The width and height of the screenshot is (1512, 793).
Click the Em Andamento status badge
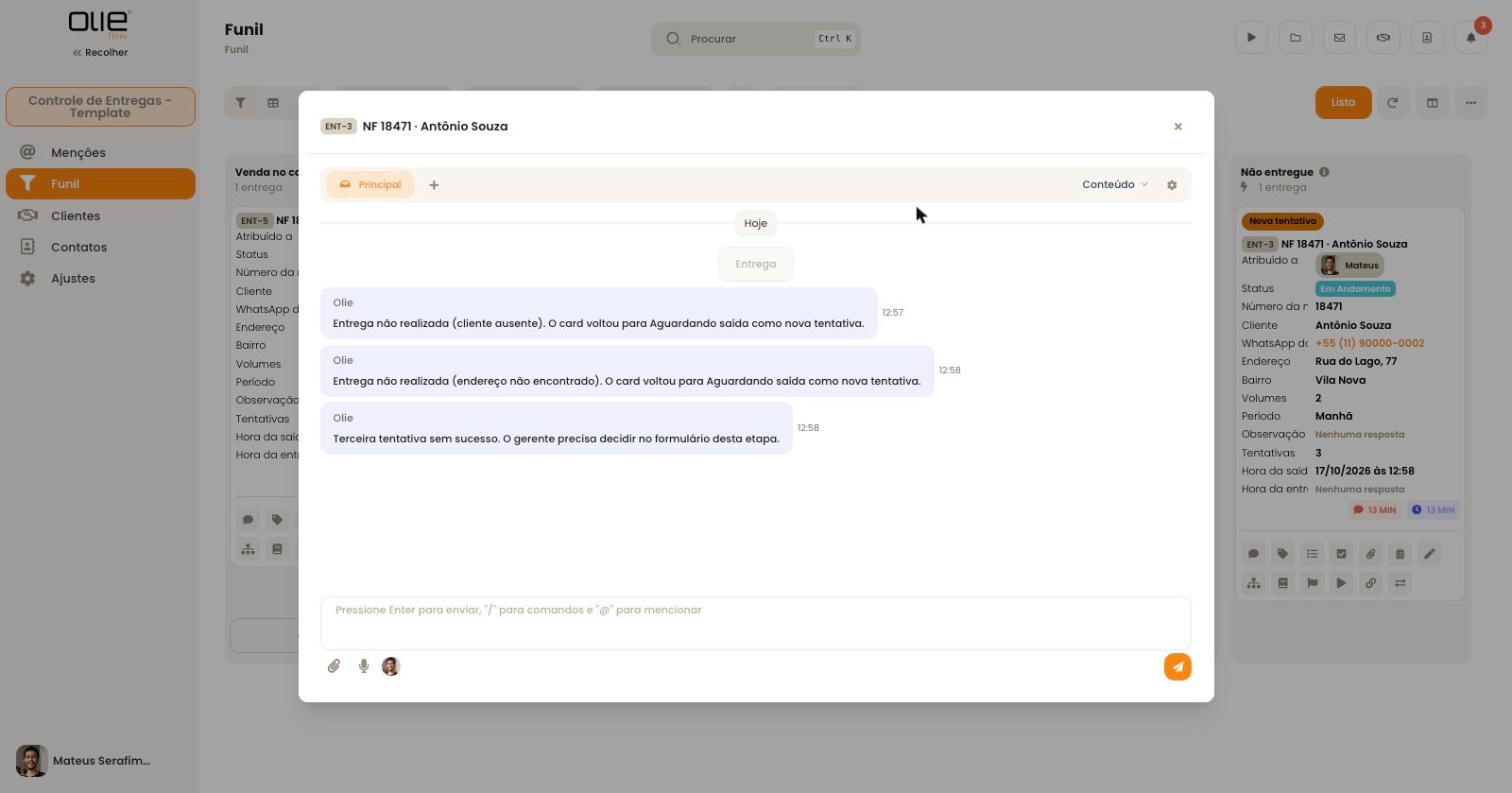(x=1356, y=289)
